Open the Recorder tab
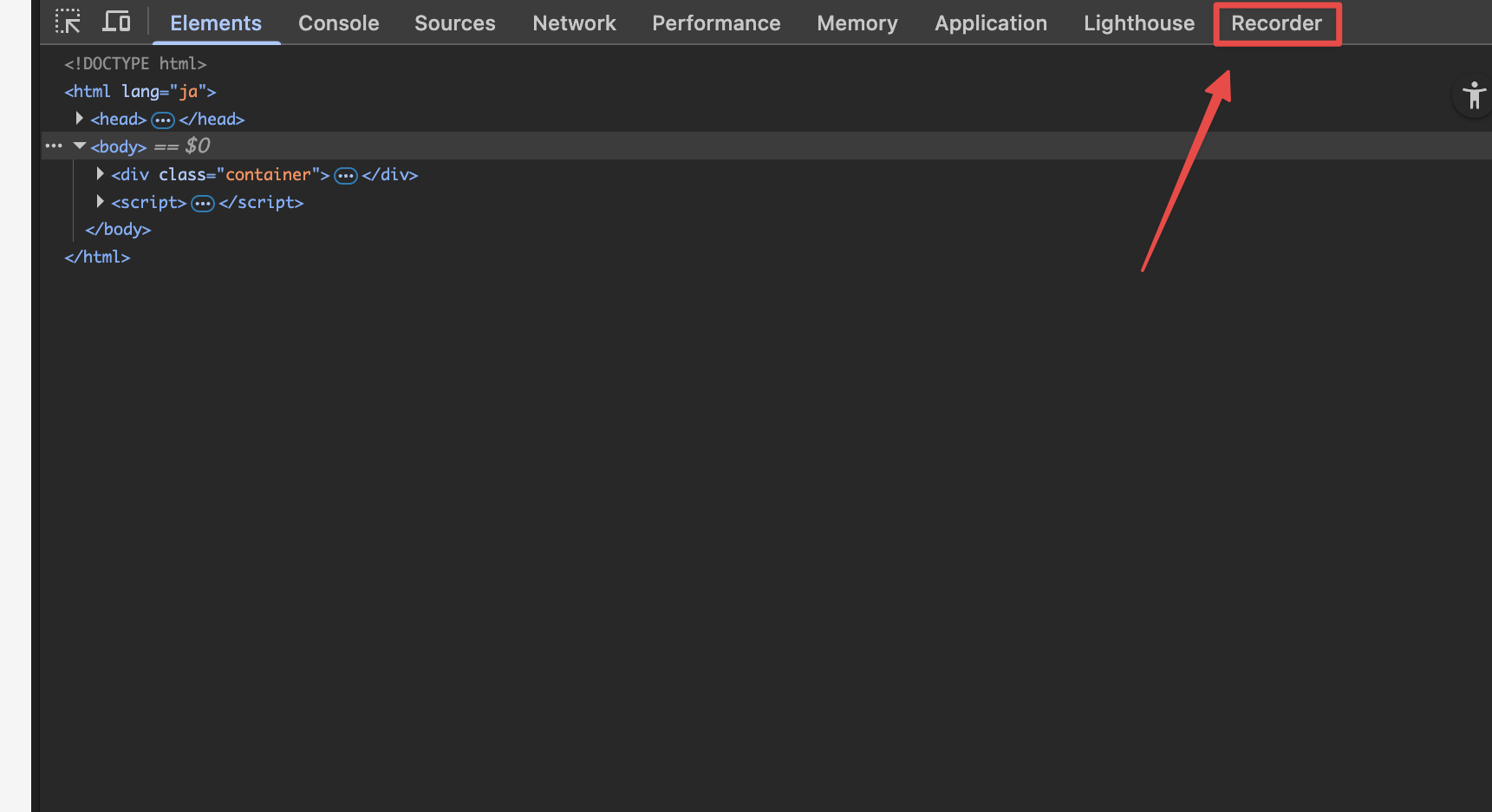Viewport: 1492px width, 812px height. 1277,23
